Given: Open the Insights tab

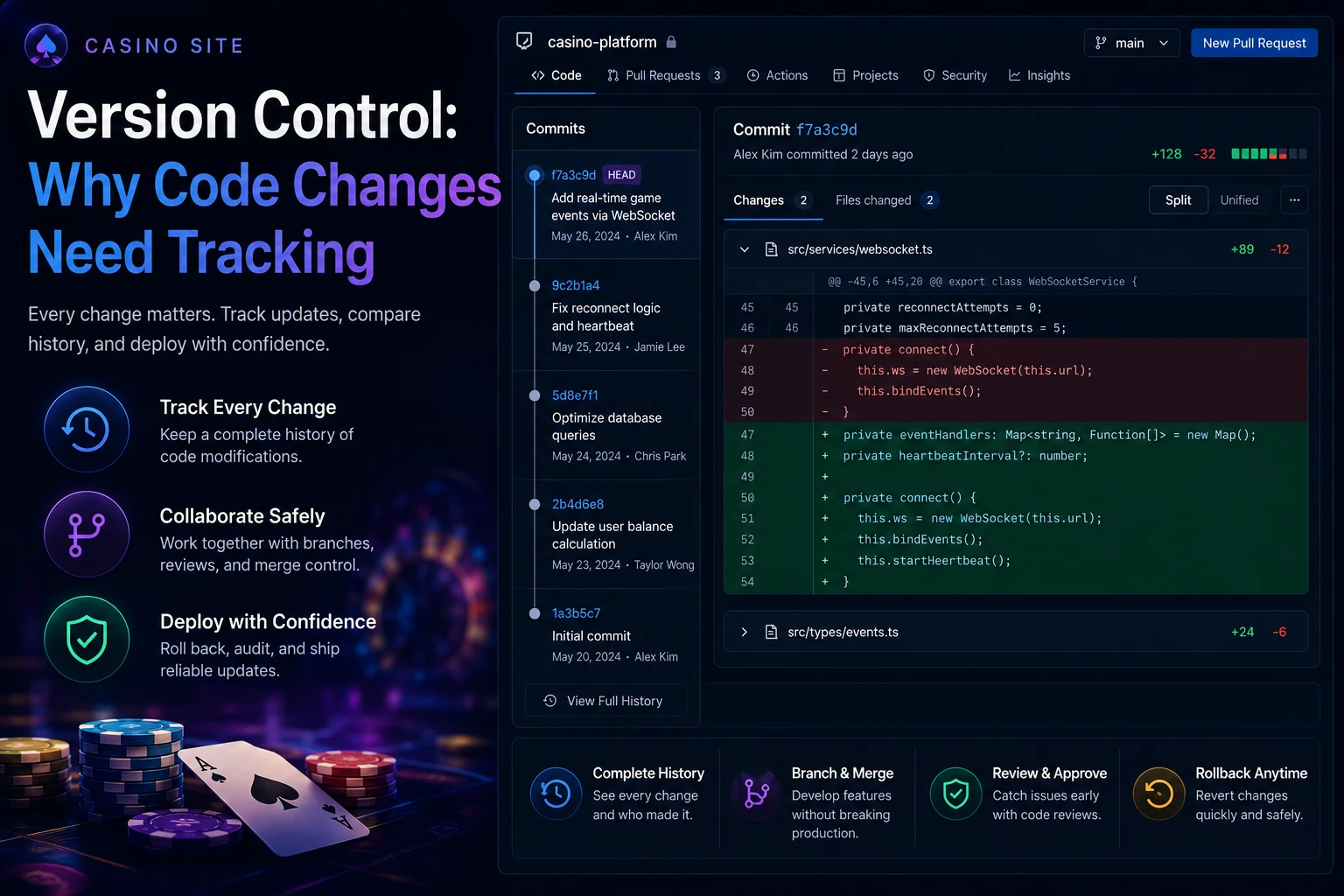Looking at the screenshot, I should click(1039, 75).
